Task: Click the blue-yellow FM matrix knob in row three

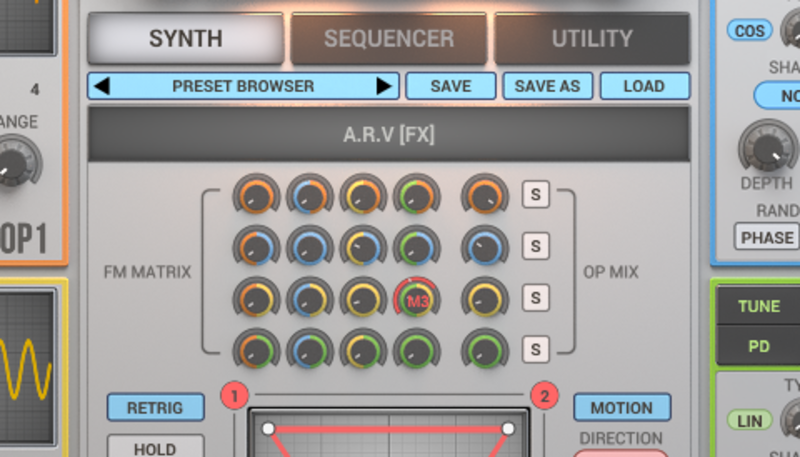Action: [310, 298]
